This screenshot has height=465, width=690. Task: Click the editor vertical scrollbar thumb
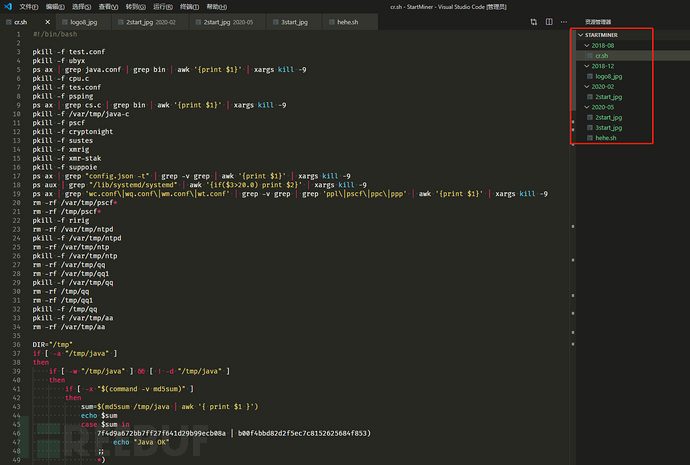tap(573, 70)
